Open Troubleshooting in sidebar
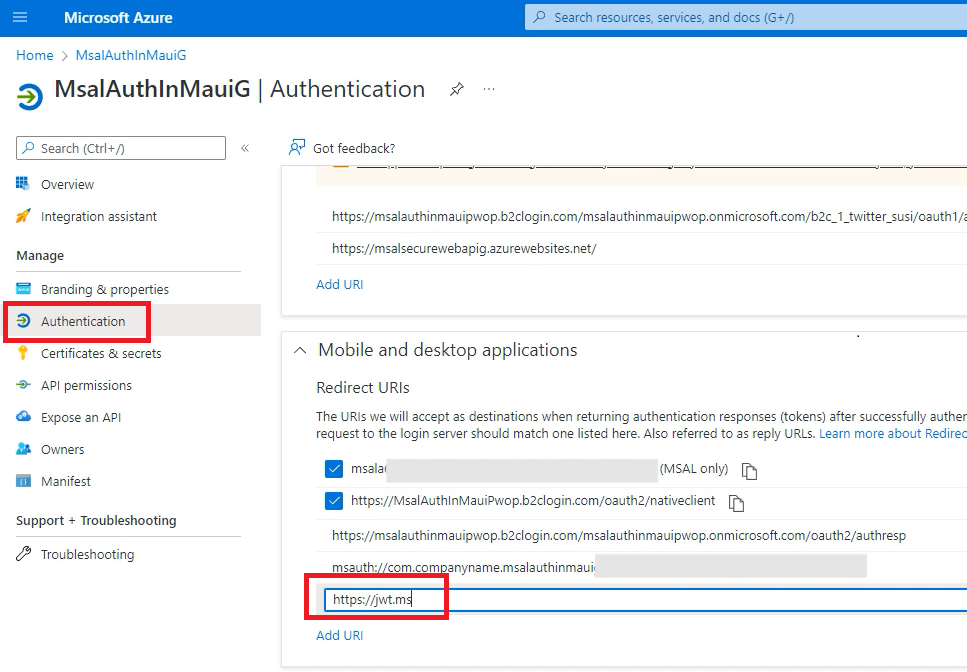 tap(87, 554)
